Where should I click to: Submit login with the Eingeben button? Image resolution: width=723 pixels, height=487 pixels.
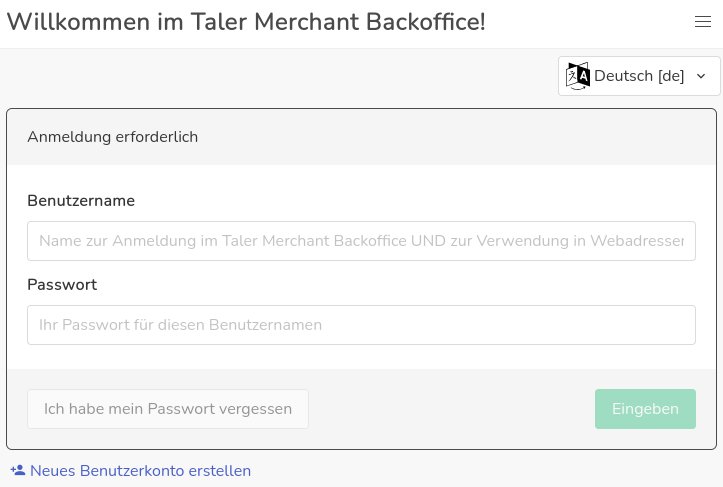pos(645,409)
